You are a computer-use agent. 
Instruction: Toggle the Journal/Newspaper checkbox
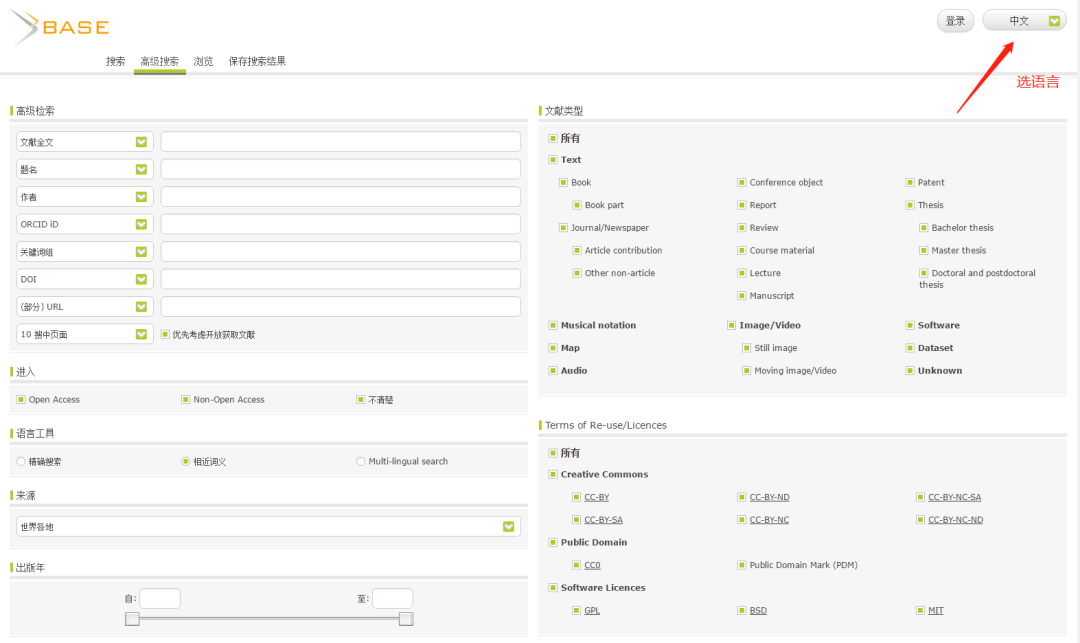[563, 228]
